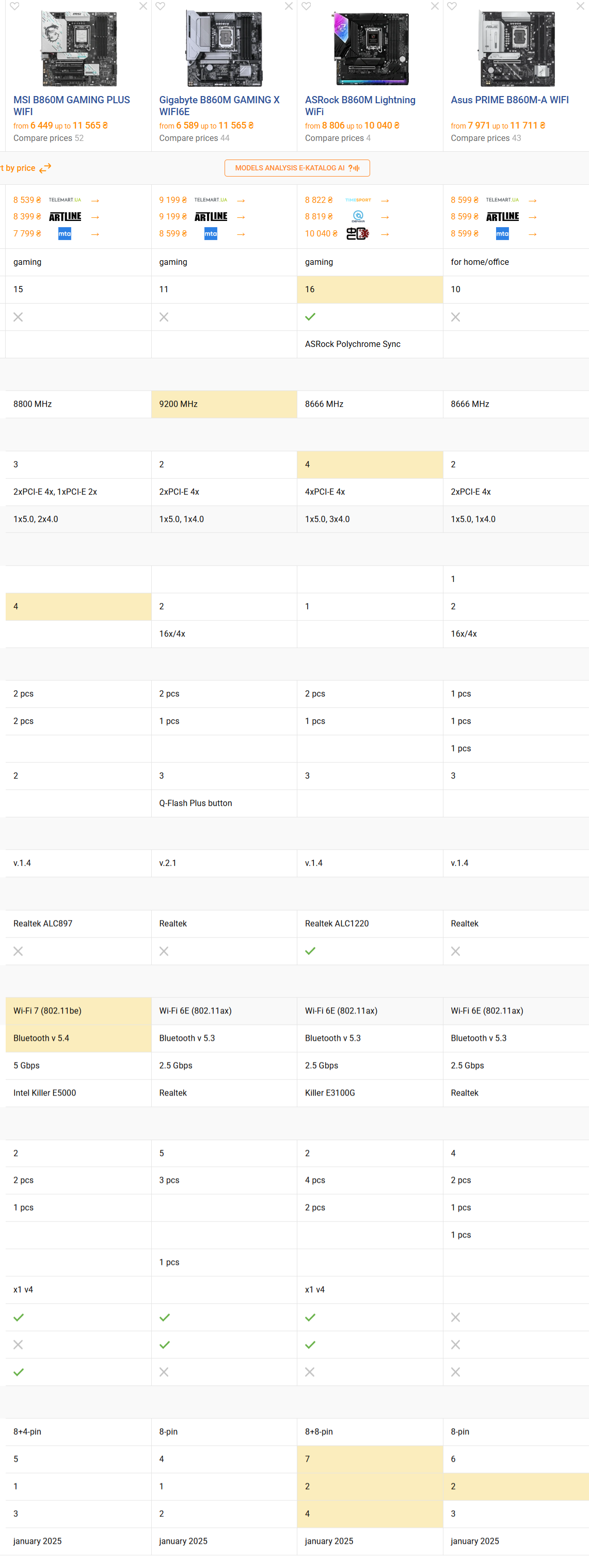Click v.2.1 cell in Gigabyte column
The width and height of the screenshot is (589, 1568).
(x=224, y=864)
